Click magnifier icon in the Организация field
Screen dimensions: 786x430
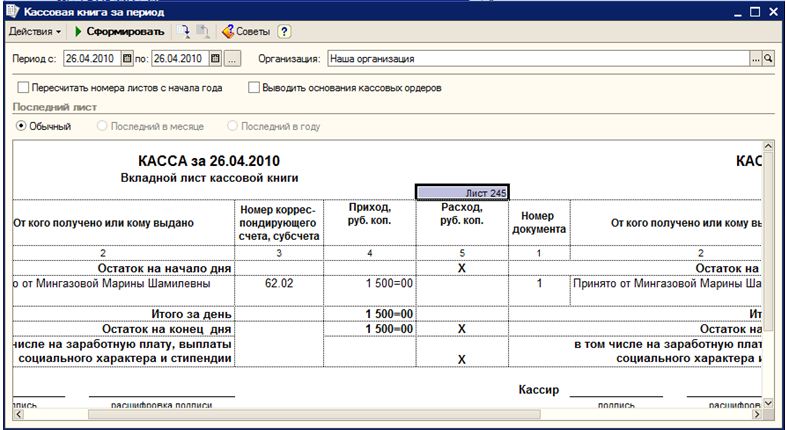coord(768,59)
